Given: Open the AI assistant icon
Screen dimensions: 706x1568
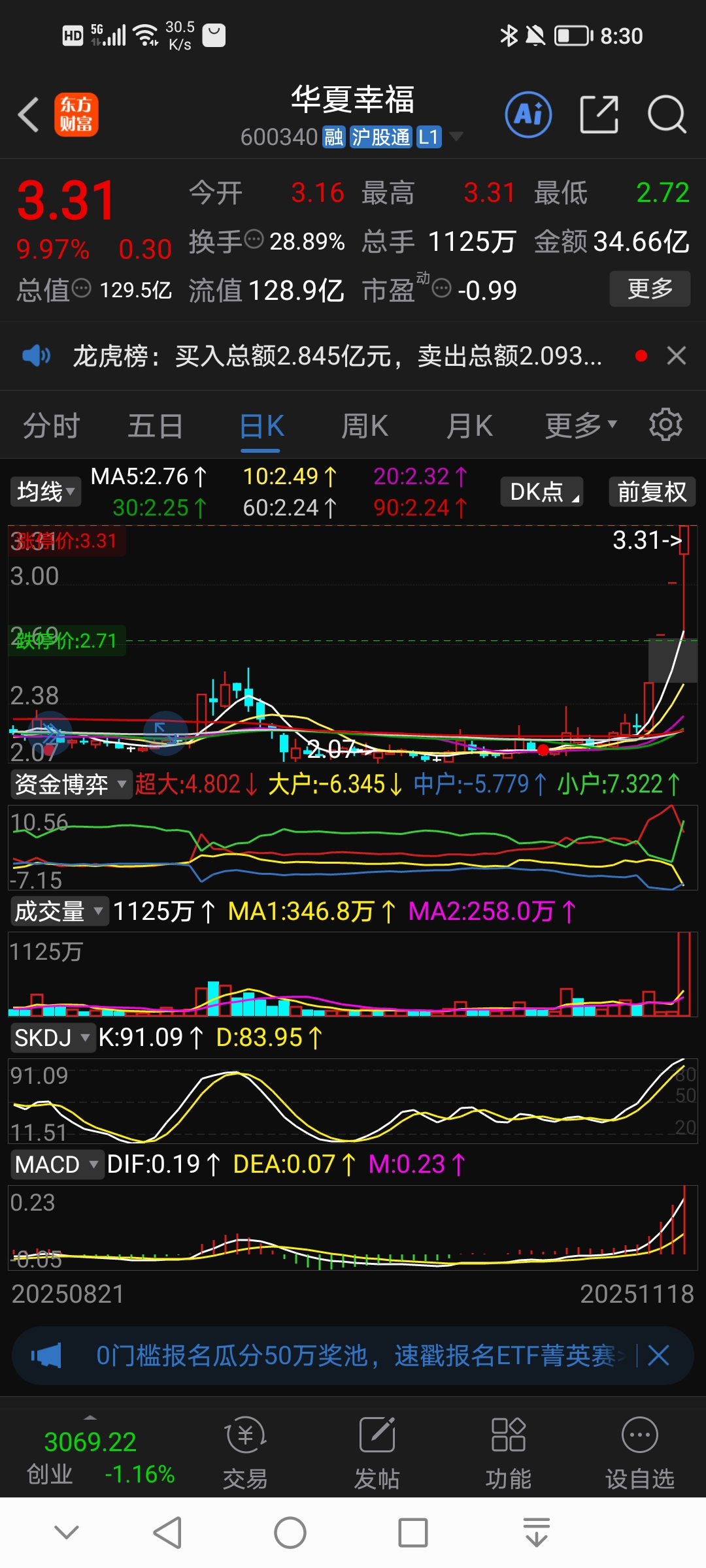Looking at the screenshot, I should pos(528,115).
